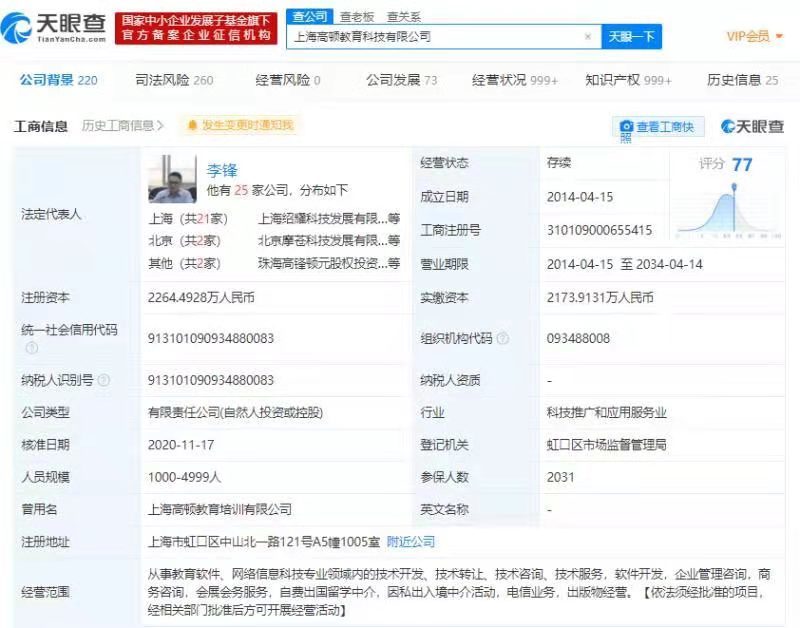Open the 公司发展 73 tab
This screenshot has width=800, height=628.
[402, 80]
